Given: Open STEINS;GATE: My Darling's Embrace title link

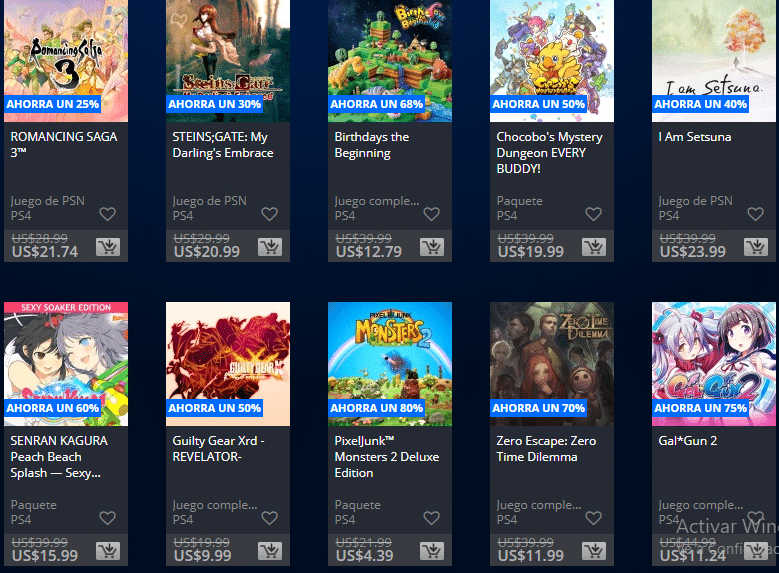Looking at the screenshot, I should click(223, 145).
